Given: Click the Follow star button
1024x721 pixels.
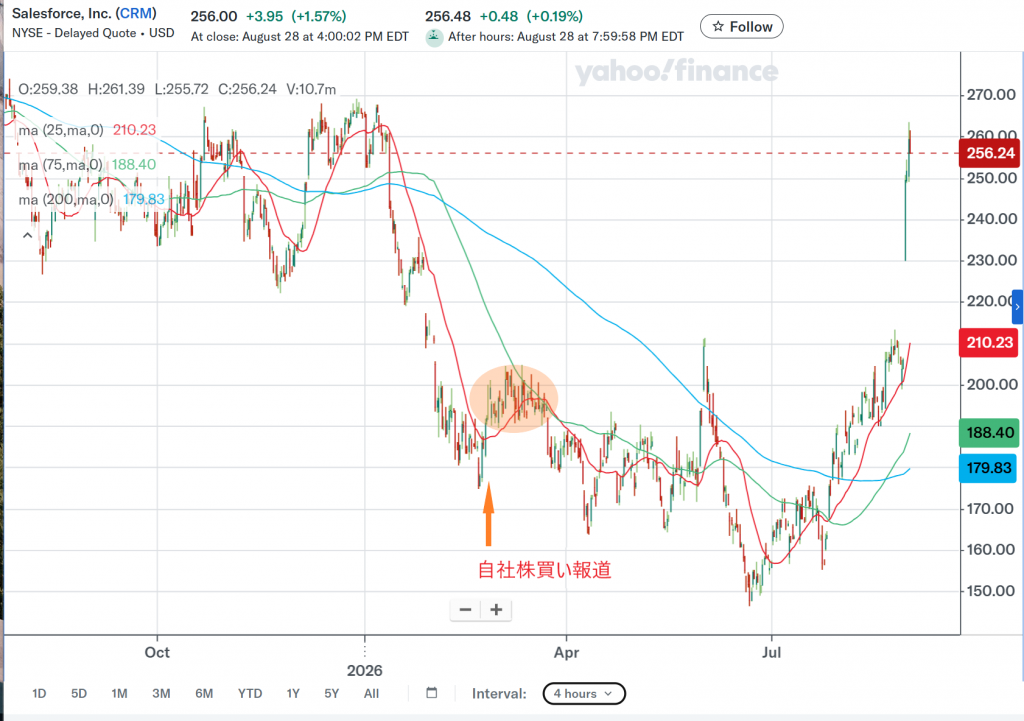Looking at the screenshot, I should [x=741, y=27].
